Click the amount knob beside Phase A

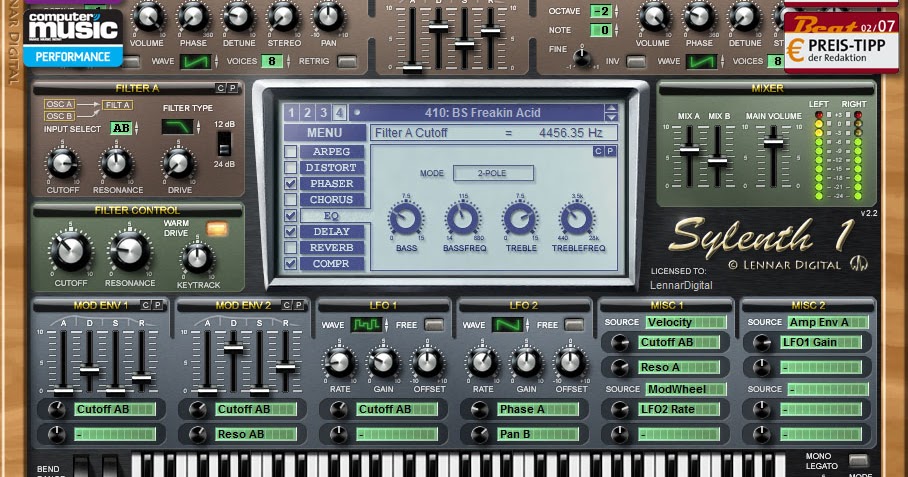pyautogui.click(x=479, y=410)
